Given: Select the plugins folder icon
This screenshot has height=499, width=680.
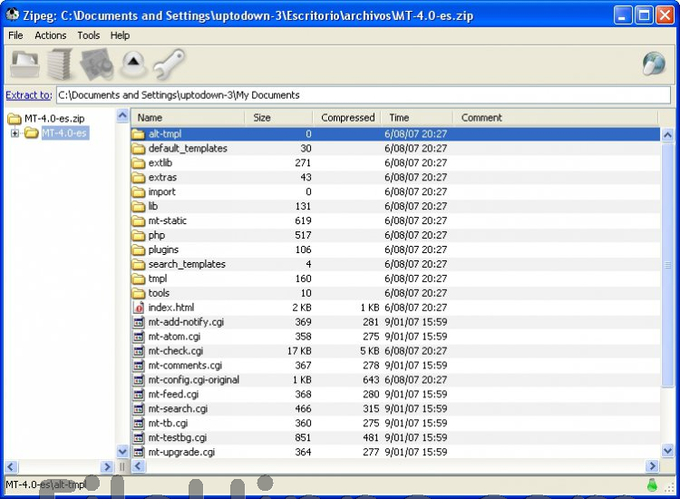Looking at the screenshot, I should tap(138, 250).
